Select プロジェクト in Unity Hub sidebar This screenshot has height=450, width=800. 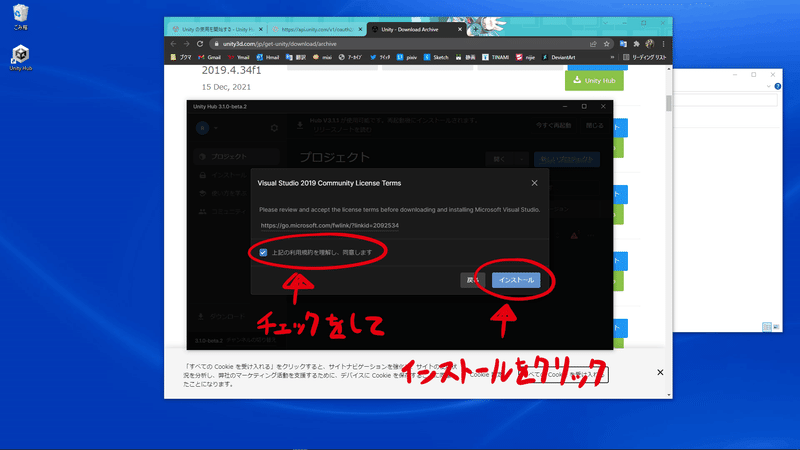(237, 157)
